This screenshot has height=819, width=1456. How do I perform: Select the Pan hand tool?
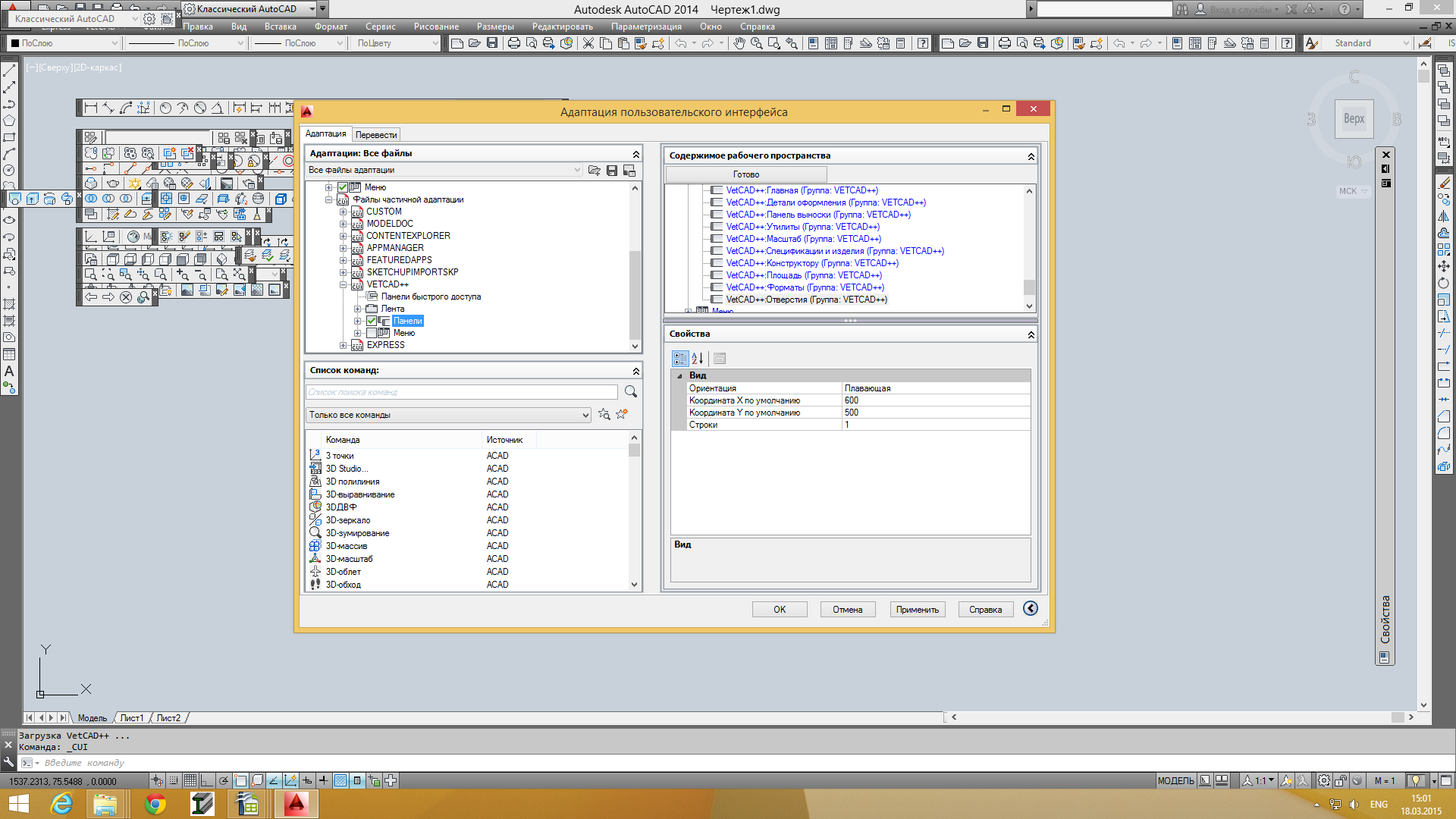[739, 43]
